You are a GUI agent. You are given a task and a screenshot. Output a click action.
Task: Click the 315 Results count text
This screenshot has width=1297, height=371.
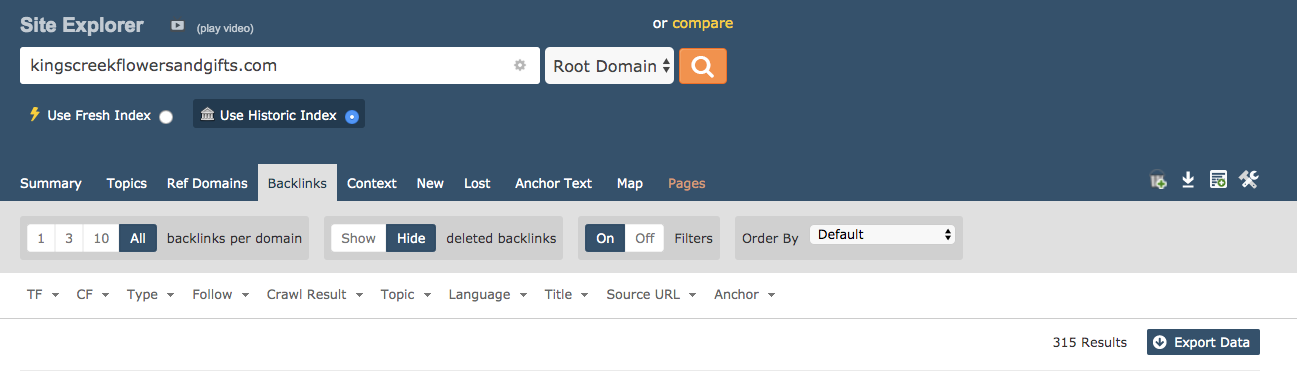coord(1090,342)
